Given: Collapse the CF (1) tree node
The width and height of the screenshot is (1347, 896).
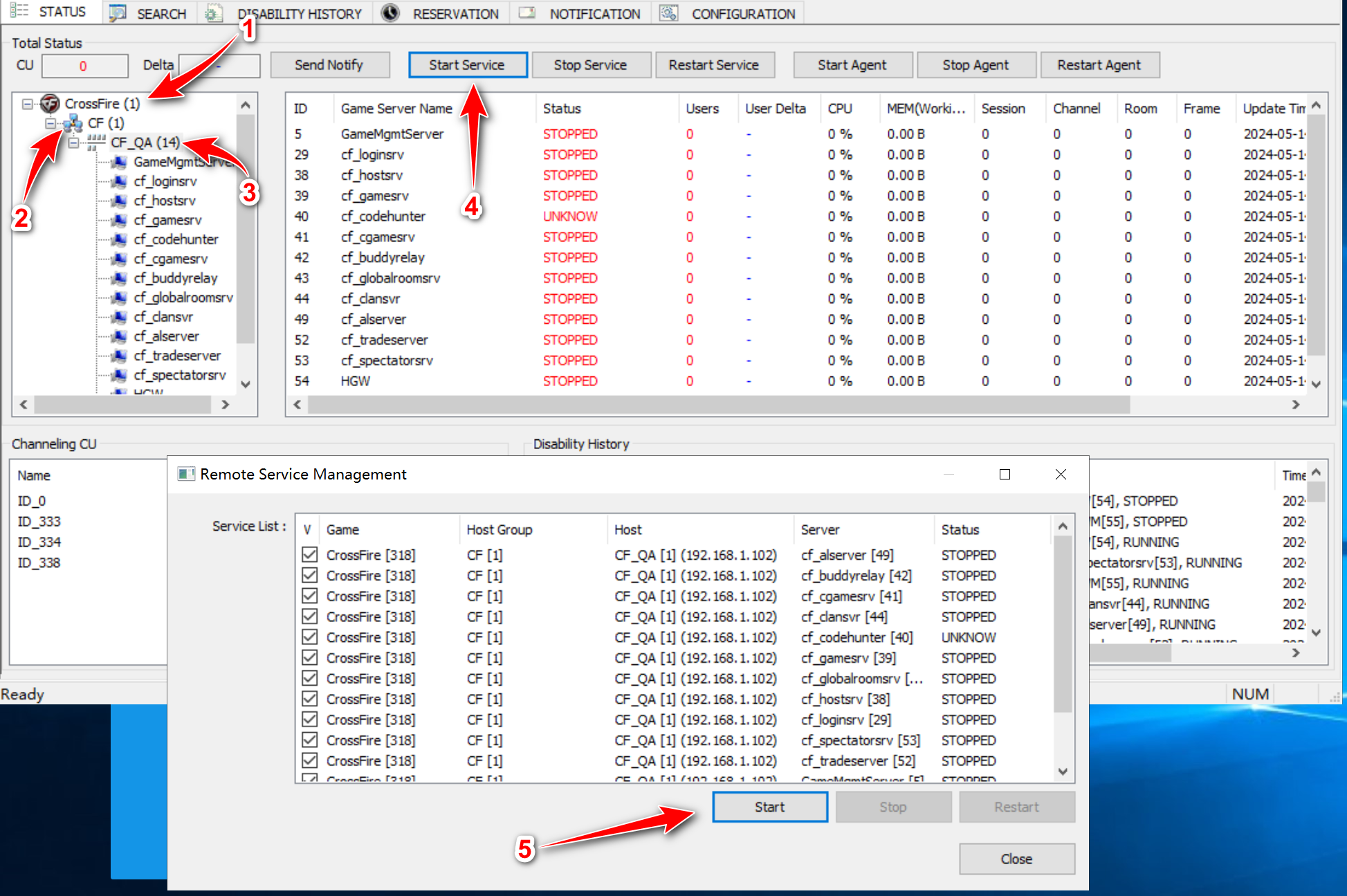Looking at the screenshot, I should pos(51,123).
